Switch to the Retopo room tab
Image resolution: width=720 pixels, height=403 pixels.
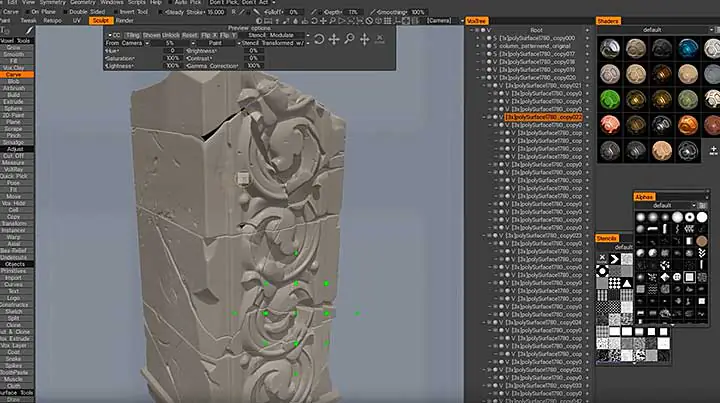coord(52,21)
